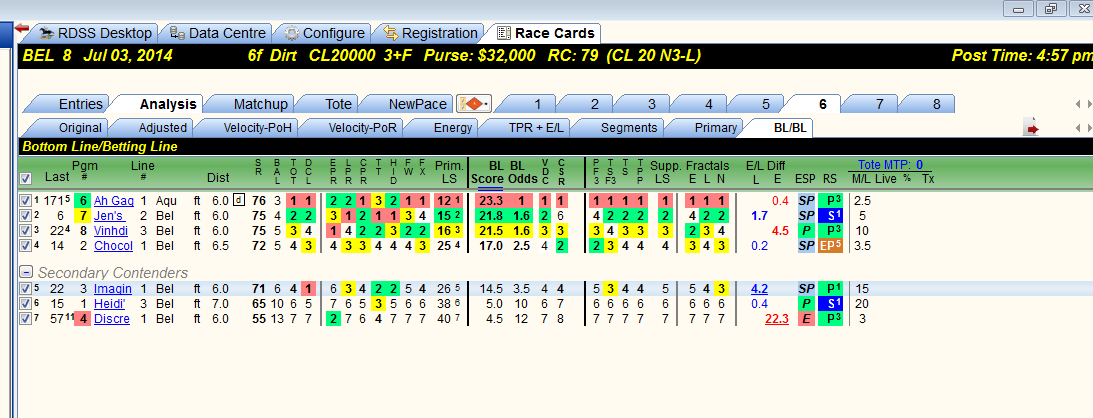This screenshot has width=1093, height=418.
Task: Uncheck the Vinhdi row checkbox
Action: 26,231
